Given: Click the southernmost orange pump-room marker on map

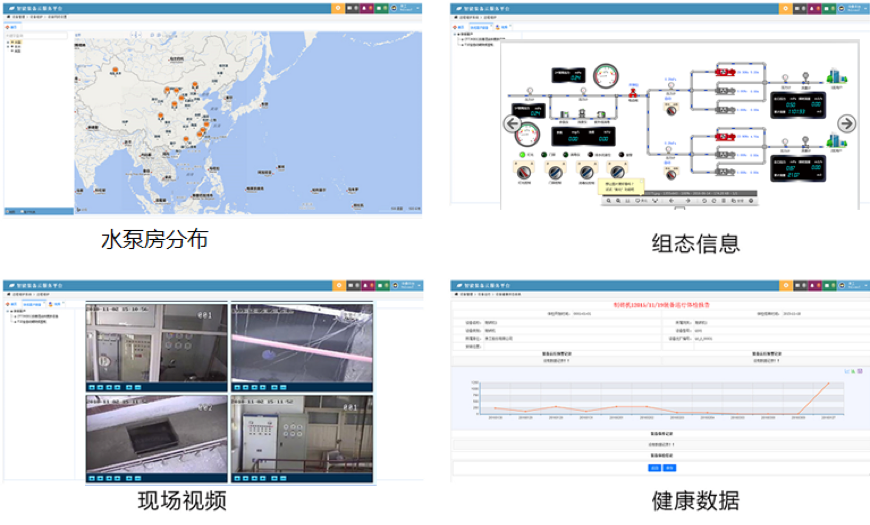Looking at the screenshot, I should 186,138.
